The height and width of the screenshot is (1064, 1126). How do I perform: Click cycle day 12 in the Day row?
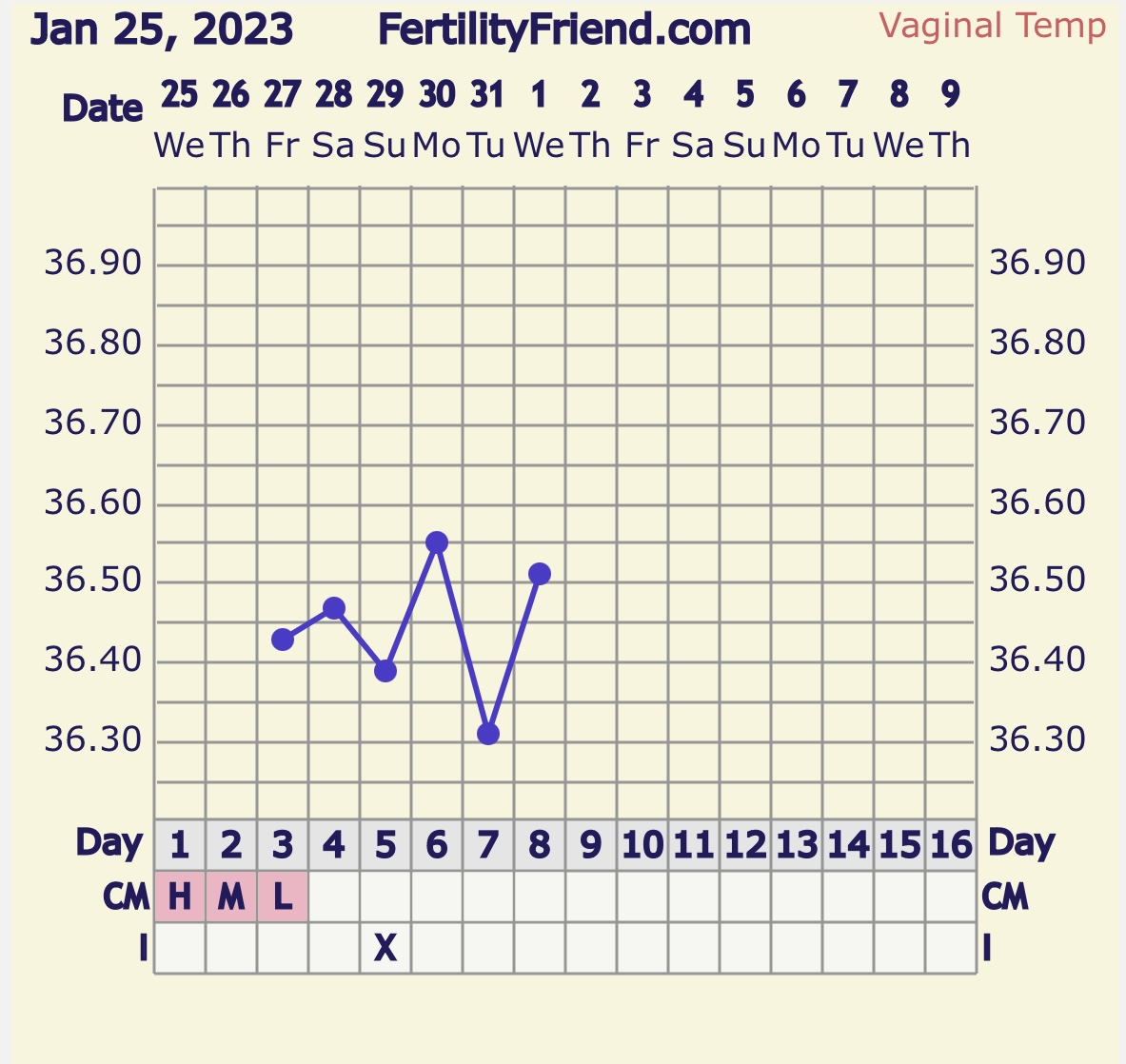tap(745, 845)
